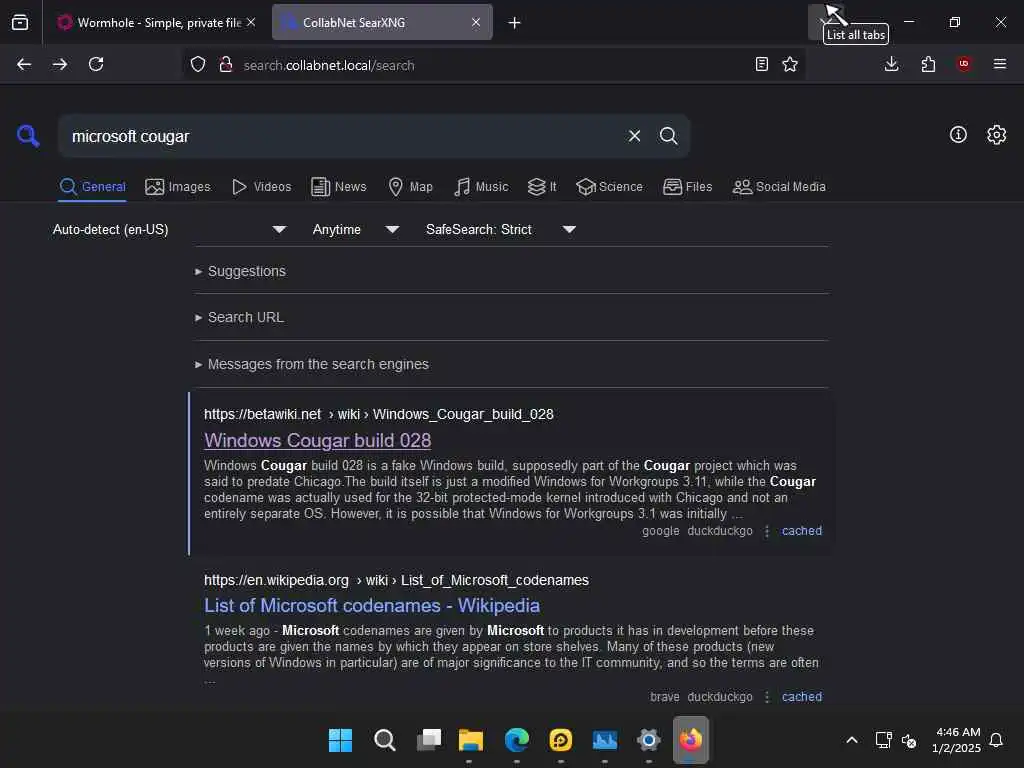The height and width of the screenshot is (768, 1024).
Task: Switch to Images category
Action: pos(178,187)
